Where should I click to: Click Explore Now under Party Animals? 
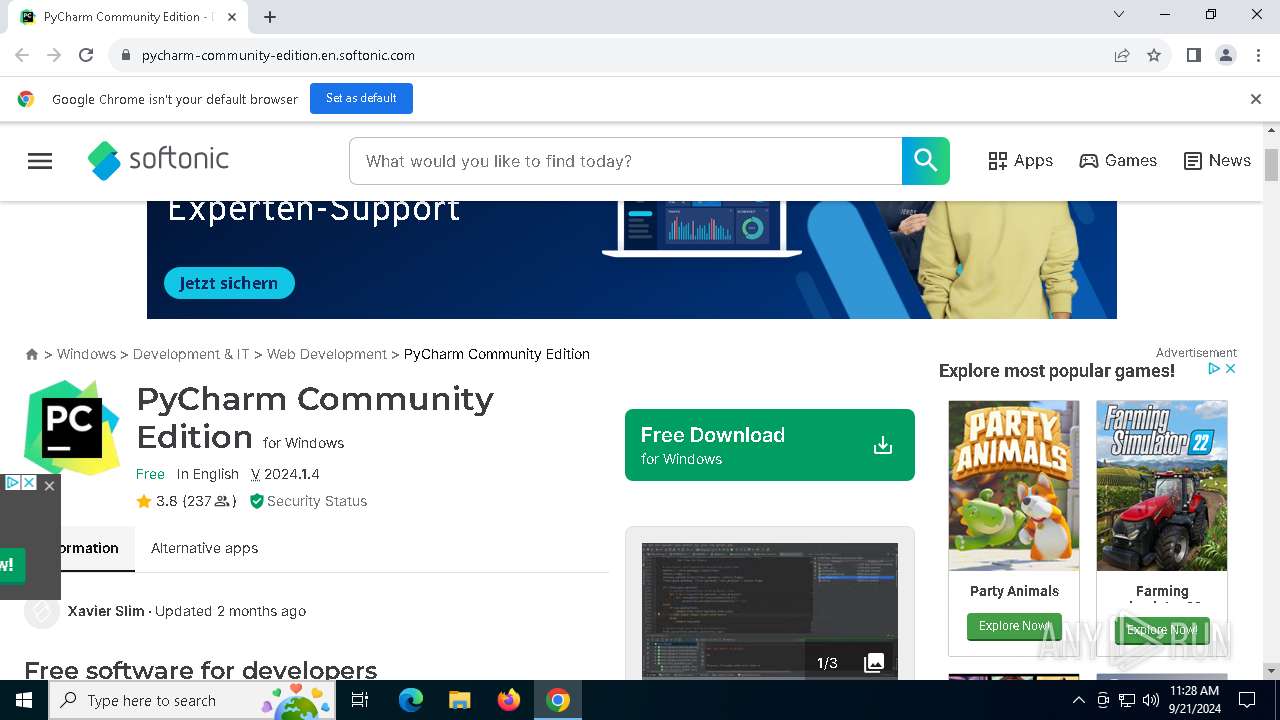click(1014, 626)
